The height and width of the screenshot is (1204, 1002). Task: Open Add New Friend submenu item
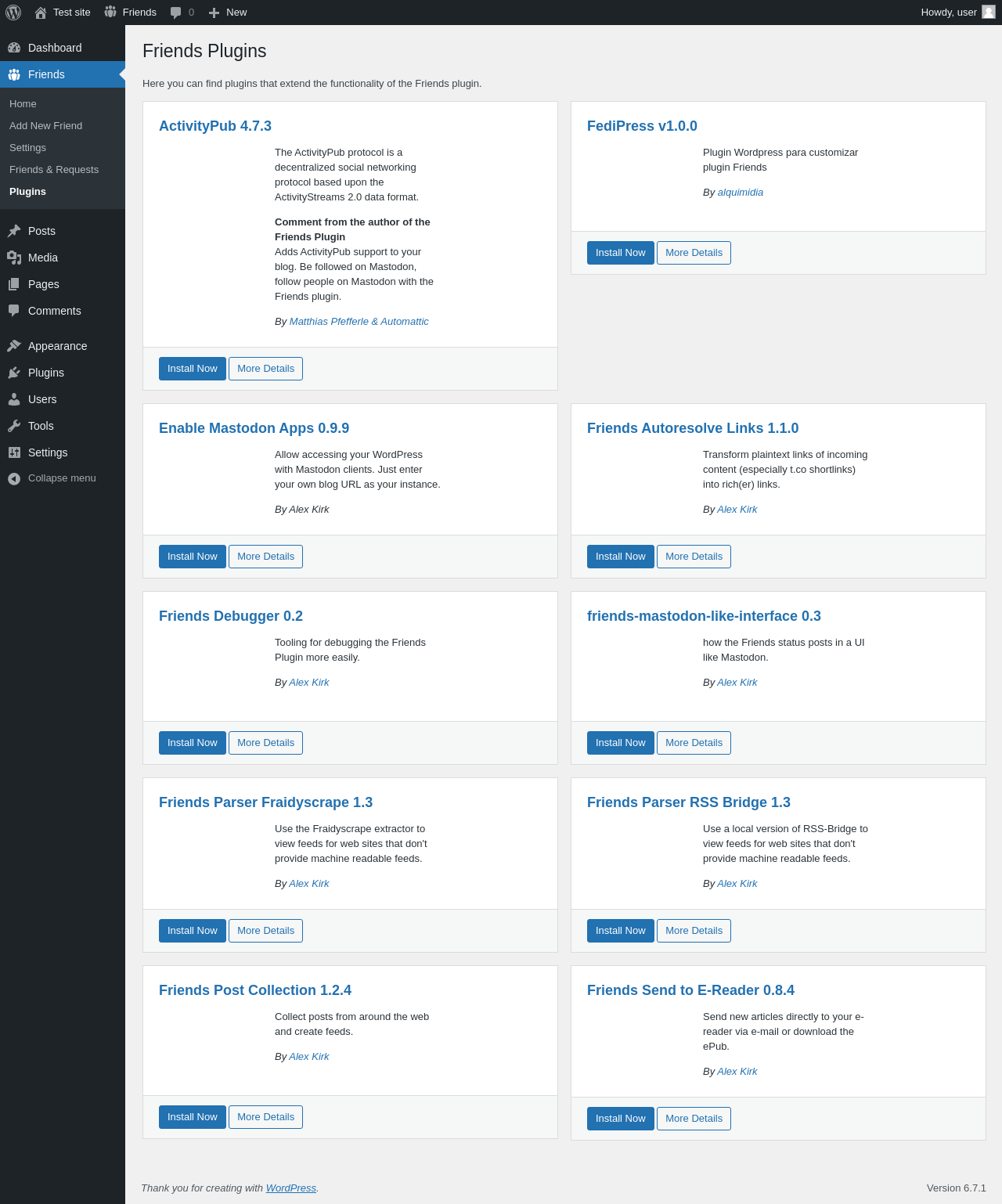pyautogui.click(x=45, y=126)
